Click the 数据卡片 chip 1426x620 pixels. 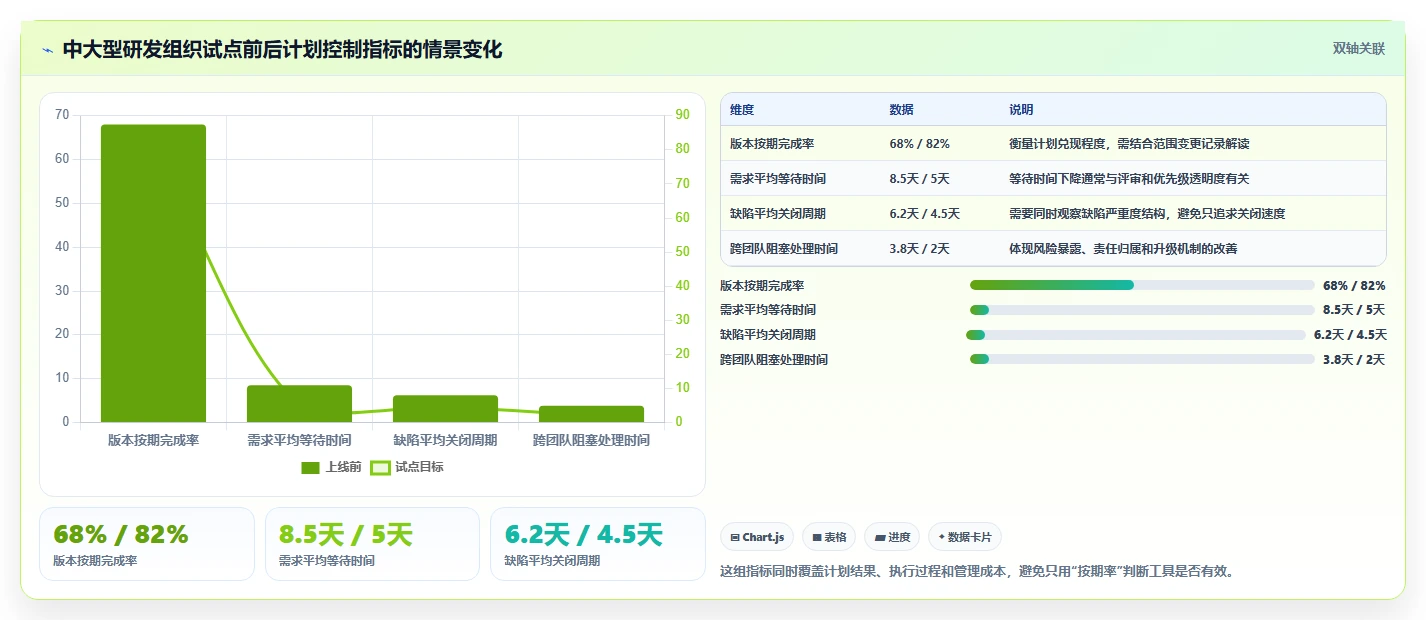tap(965, 537)
